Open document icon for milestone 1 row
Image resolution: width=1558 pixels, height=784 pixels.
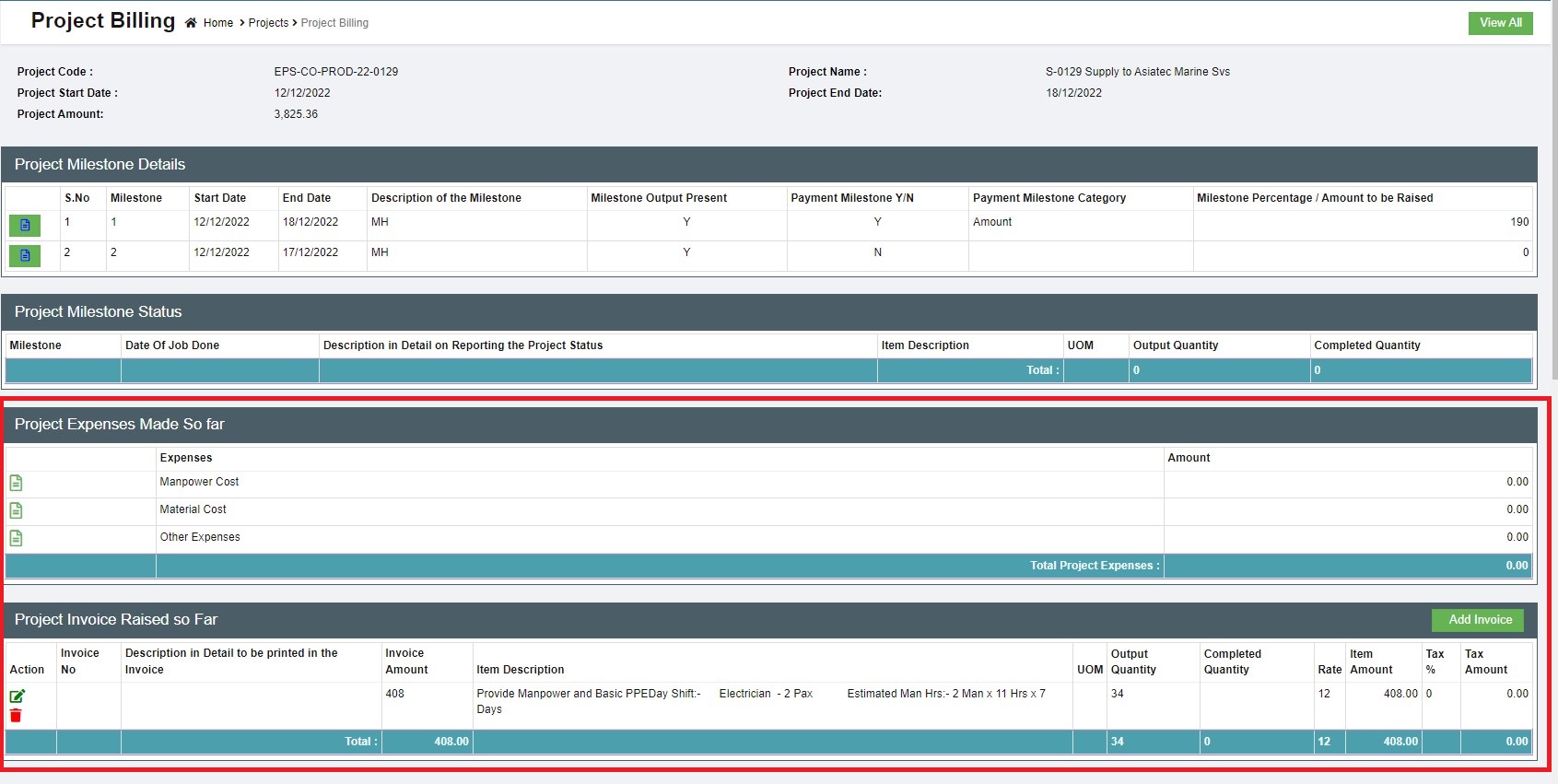(x=25, y=225)
